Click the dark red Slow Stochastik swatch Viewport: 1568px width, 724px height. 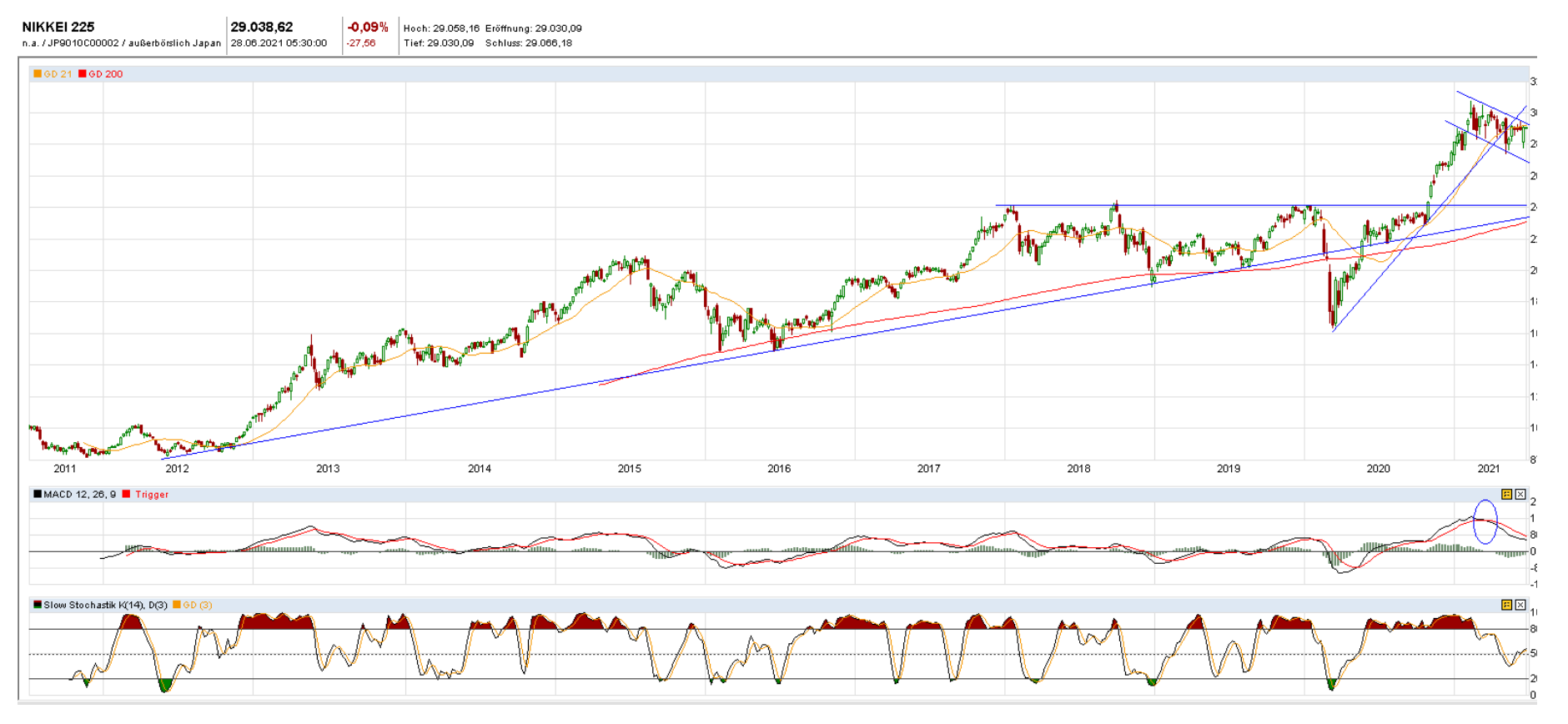[38, 605]
